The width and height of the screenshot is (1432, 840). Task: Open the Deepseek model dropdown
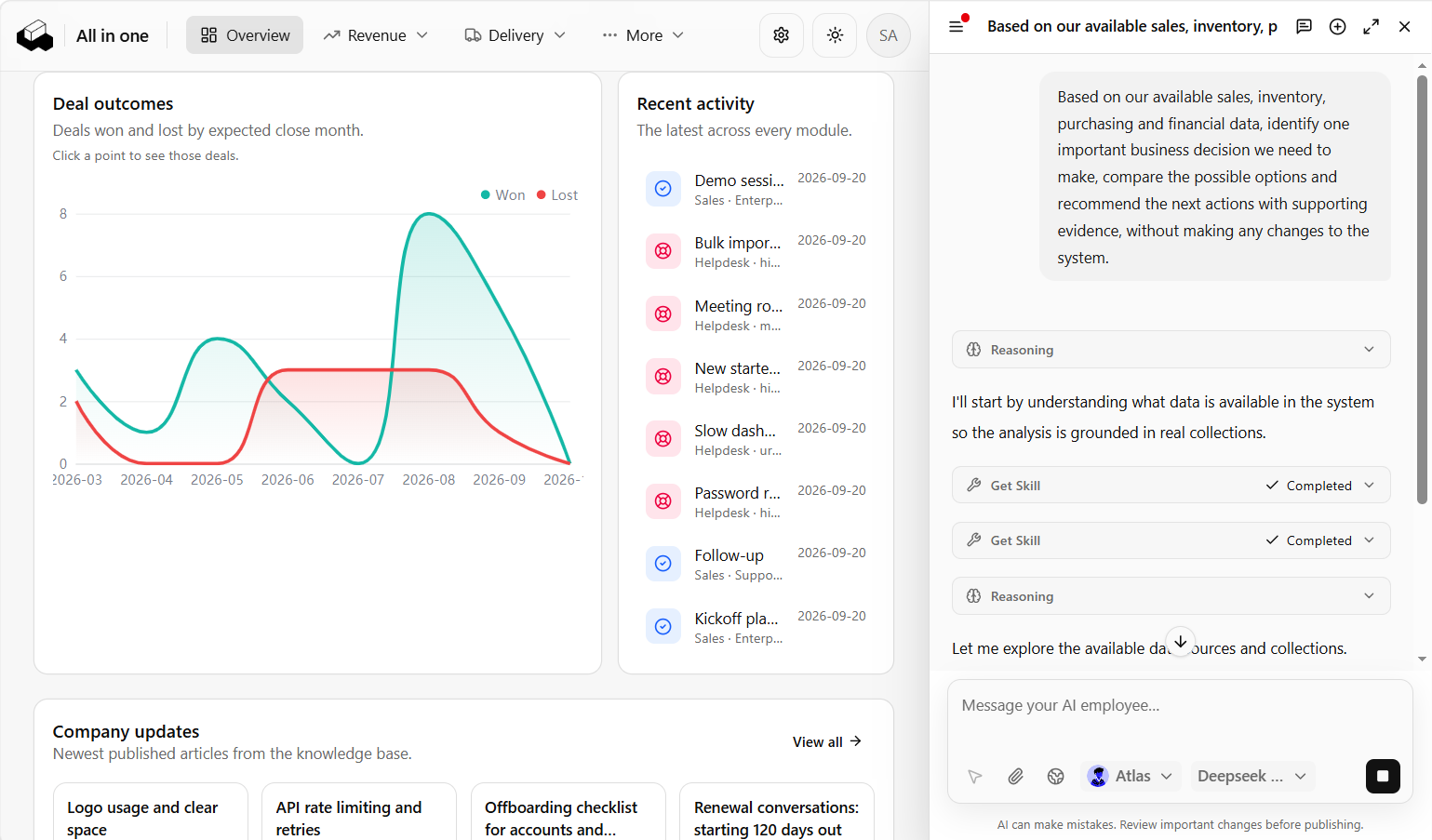(1252, 776)
